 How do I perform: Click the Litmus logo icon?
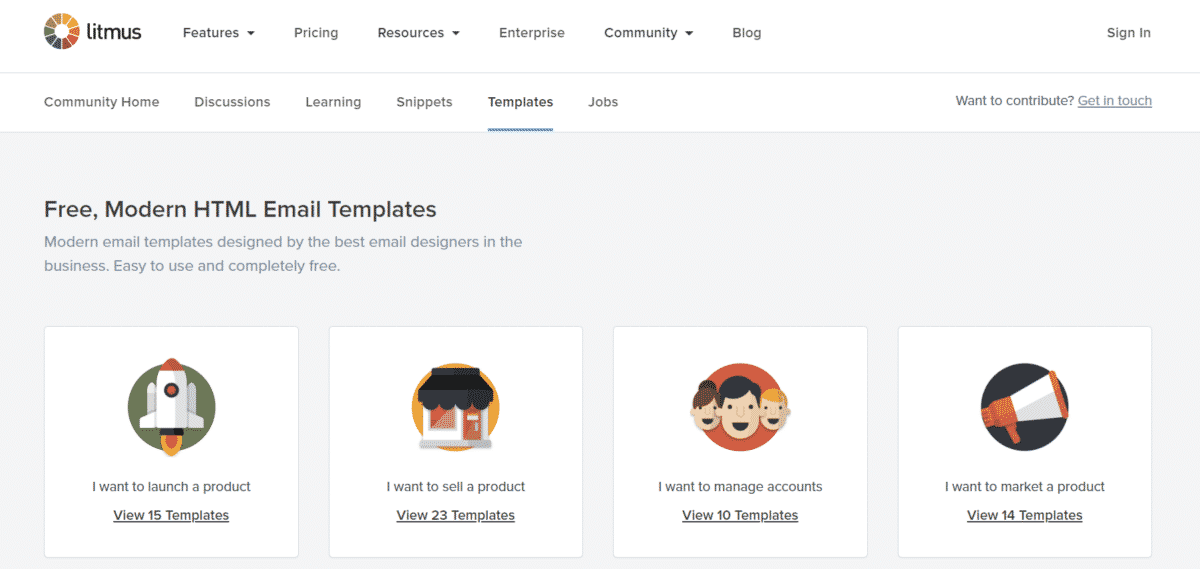[x=63, y=32]
